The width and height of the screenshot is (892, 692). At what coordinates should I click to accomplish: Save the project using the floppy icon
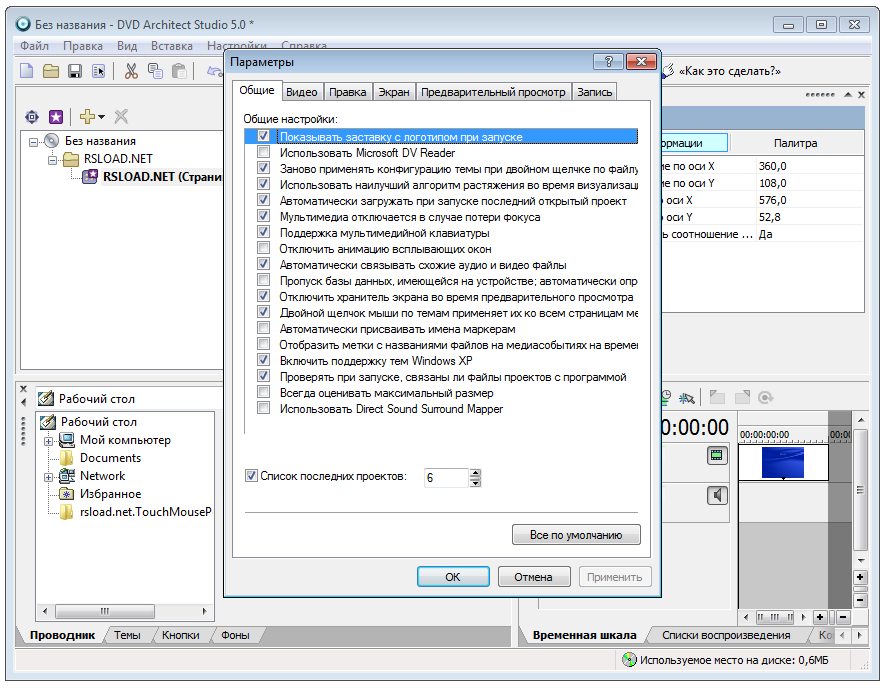tap(75, 71)
